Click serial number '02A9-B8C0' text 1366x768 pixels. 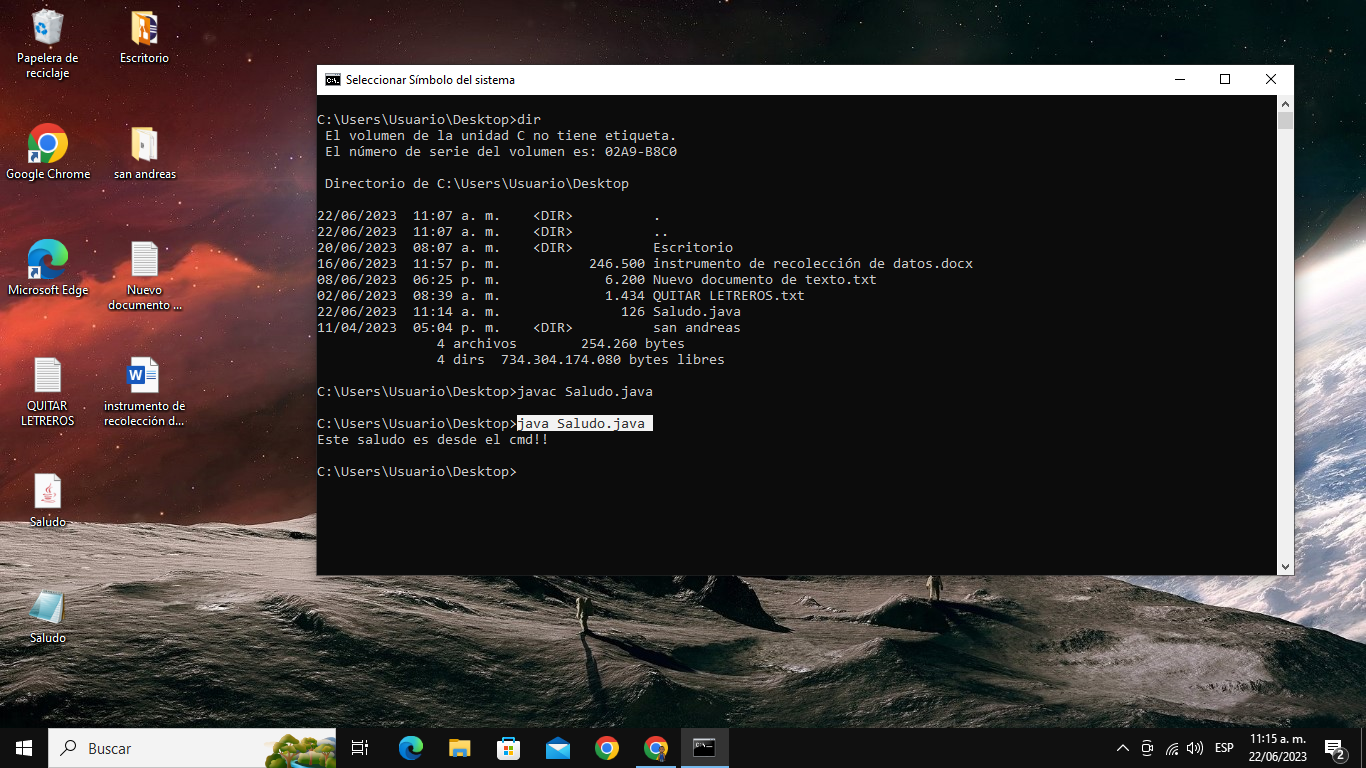(x=641, y=152)
